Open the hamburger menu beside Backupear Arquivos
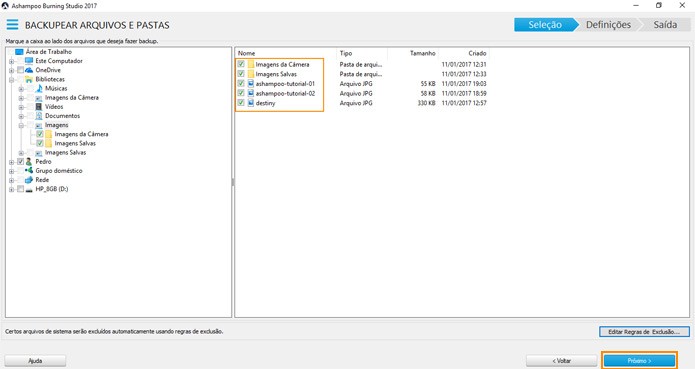The image size is (695, 369). coord(12,24)
